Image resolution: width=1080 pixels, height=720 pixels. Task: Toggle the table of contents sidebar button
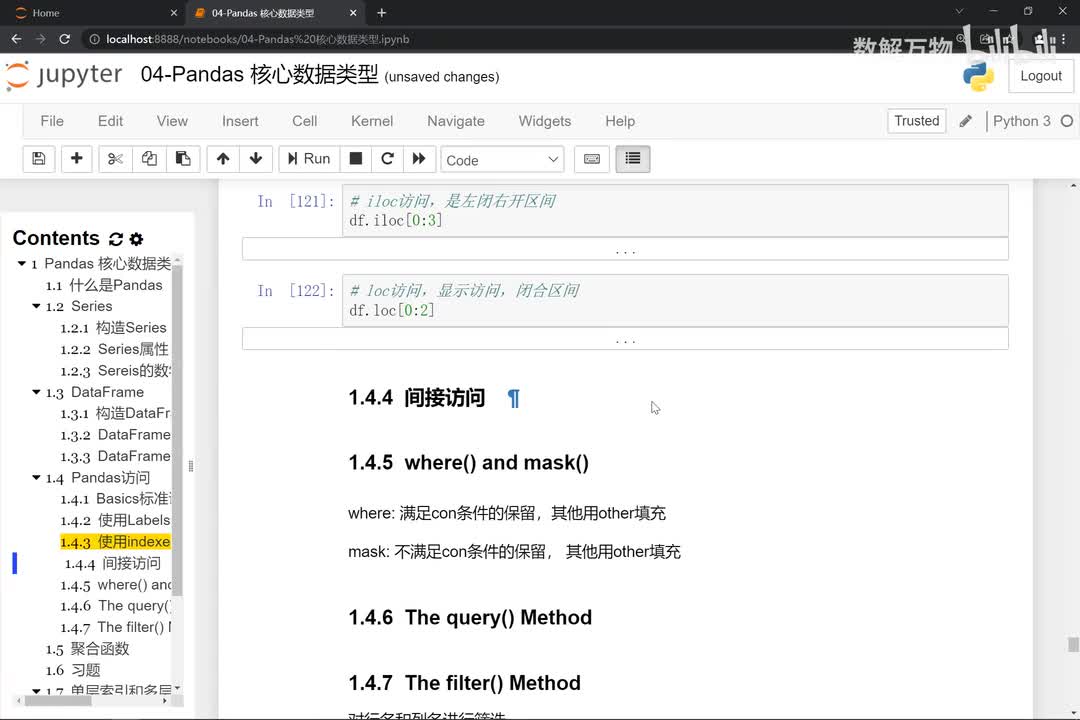pos(632,159)
